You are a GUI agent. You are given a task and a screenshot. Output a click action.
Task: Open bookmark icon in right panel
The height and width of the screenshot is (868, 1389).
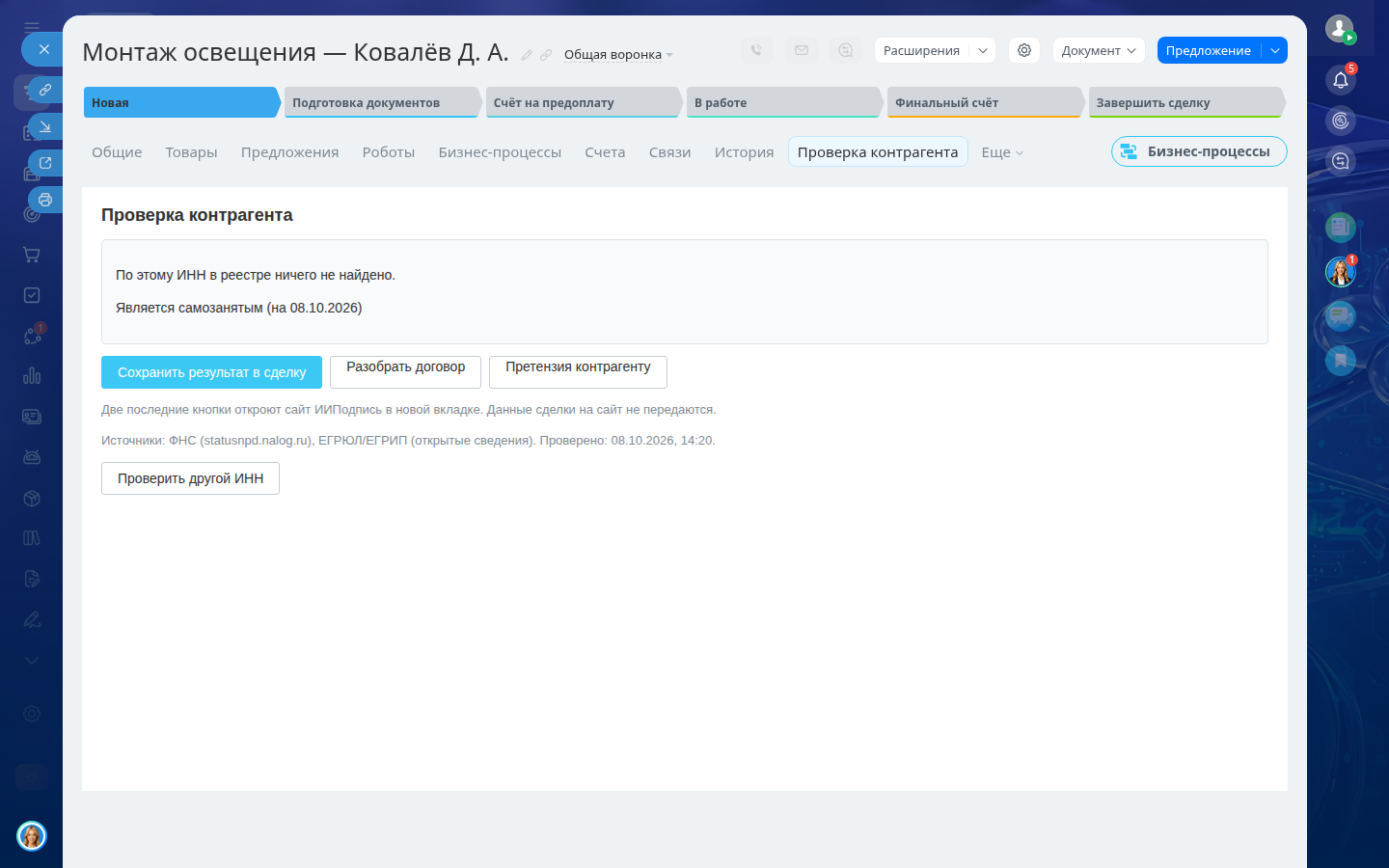pyautogui.click(x=1341, y=361)
